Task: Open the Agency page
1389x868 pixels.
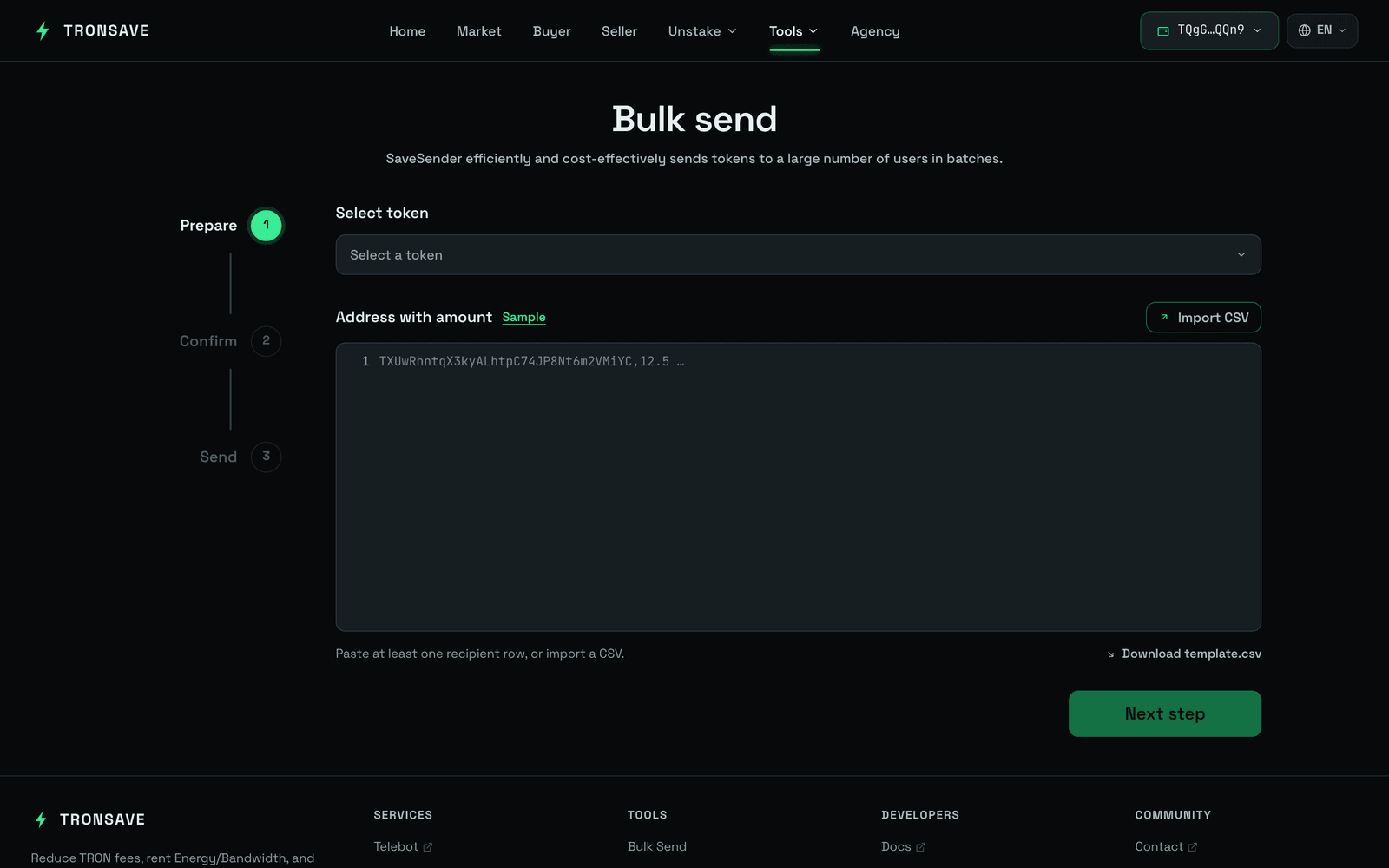Action: coord(875,31)
